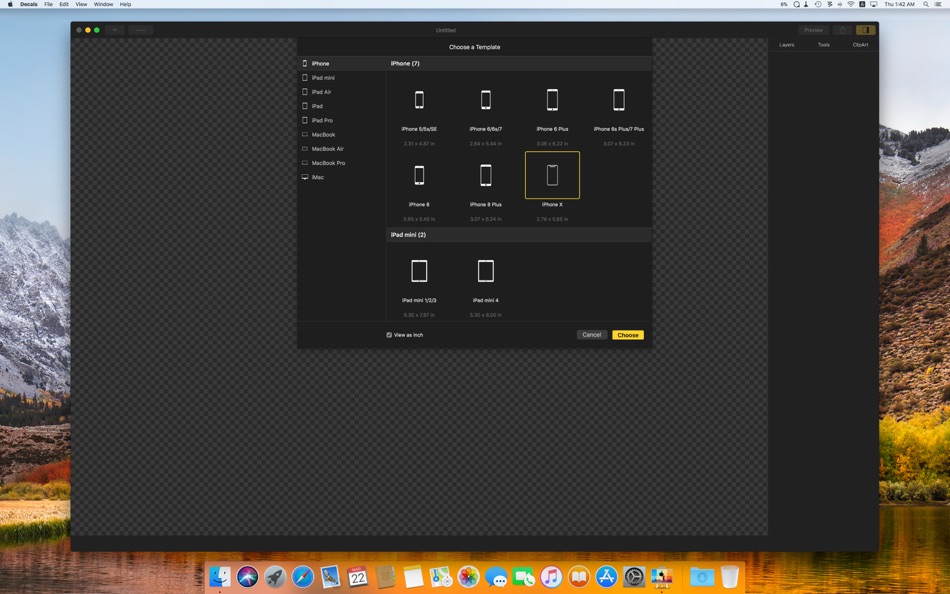The width and height of the screenshot is (950, 594).
Task: Open Finder from the dock
Action: pyautogui.click(x=219, y=576)
